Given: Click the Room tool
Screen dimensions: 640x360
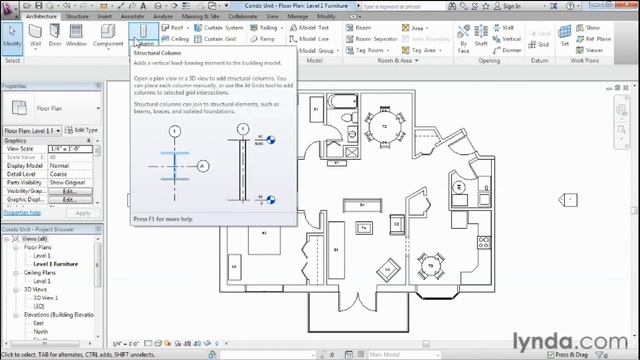Looking at the screenshot, I should [358, 28].
